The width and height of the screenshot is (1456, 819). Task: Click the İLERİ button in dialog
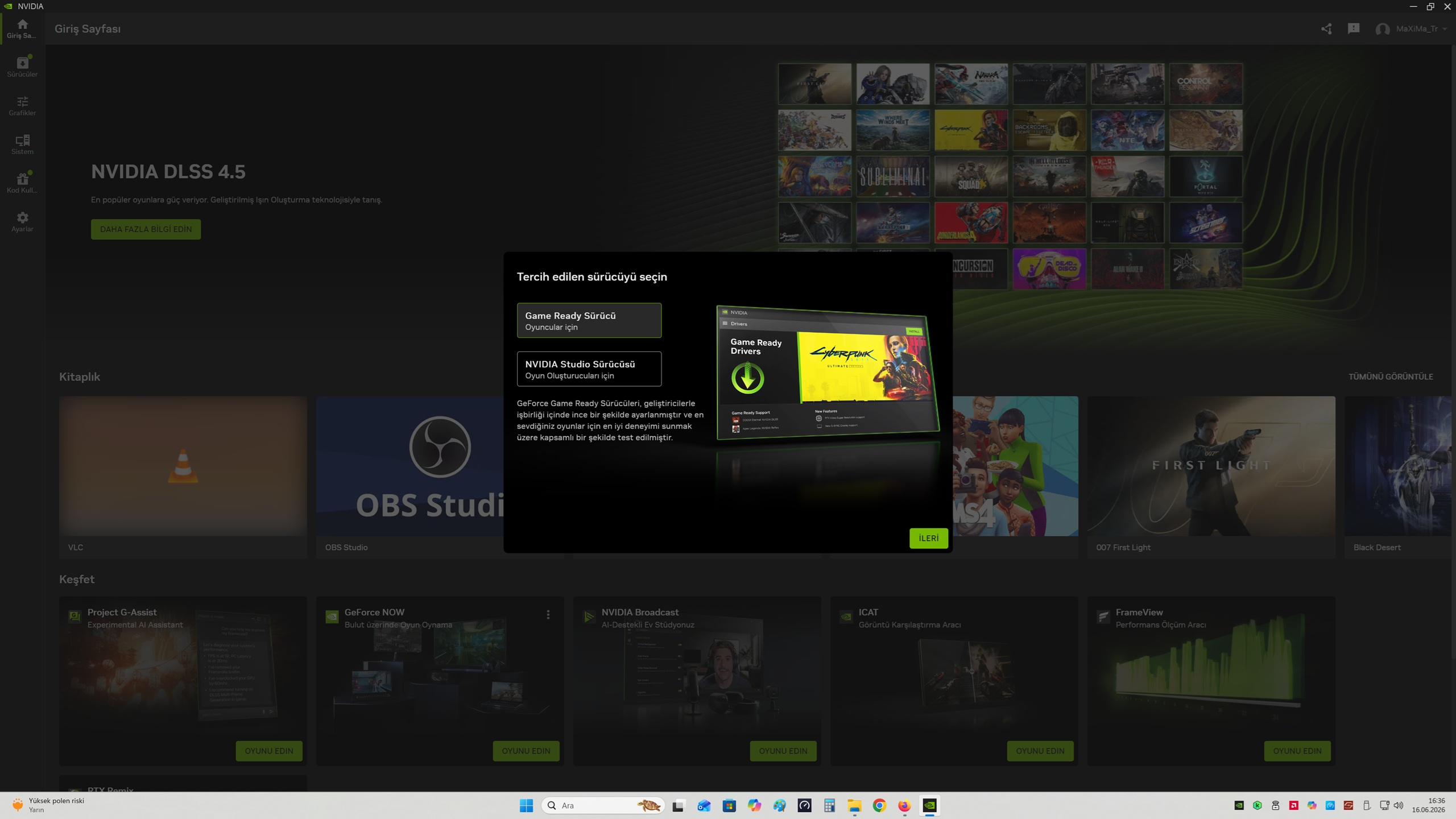(x=928, y=538)
